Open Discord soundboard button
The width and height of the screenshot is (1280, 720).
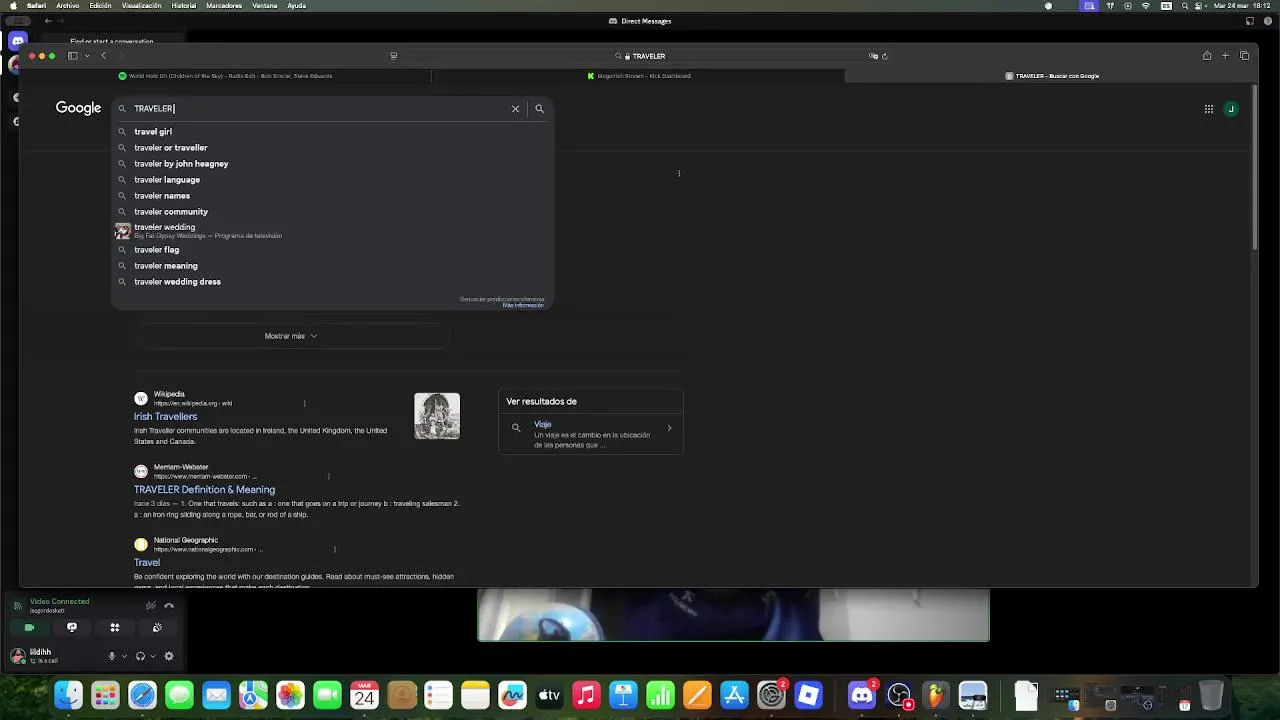(x=157, y=628)
